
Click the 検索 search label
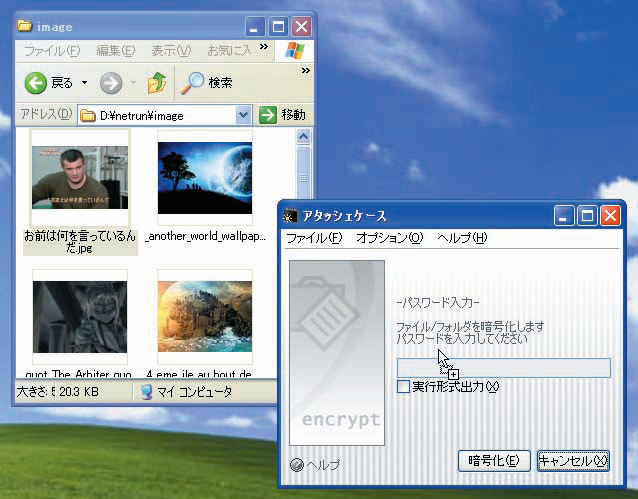coord(220,83)
